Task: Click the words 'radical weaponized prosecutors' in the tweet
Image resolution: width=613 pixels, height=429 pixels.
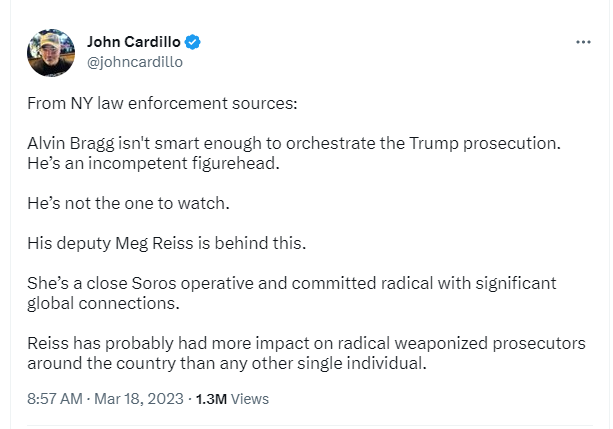Action: (x=461, y=343)
